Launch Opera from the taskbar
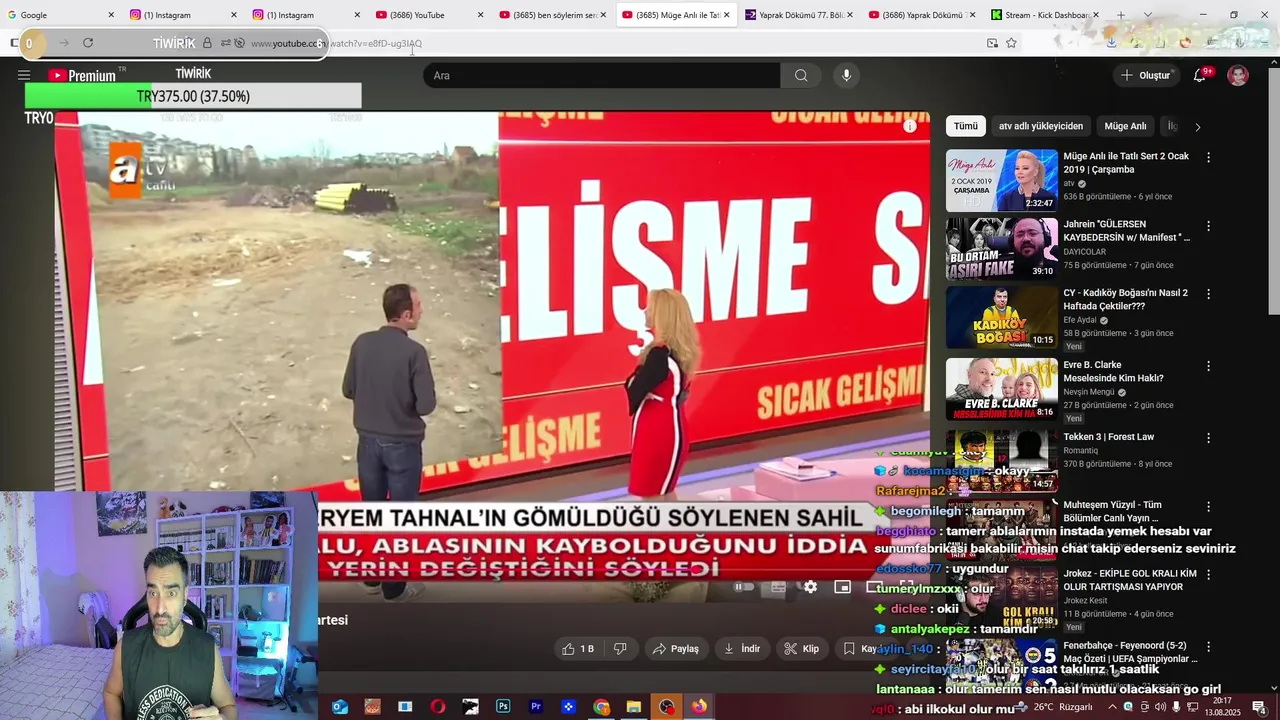The image size is (1280, 720). [438, 707]
